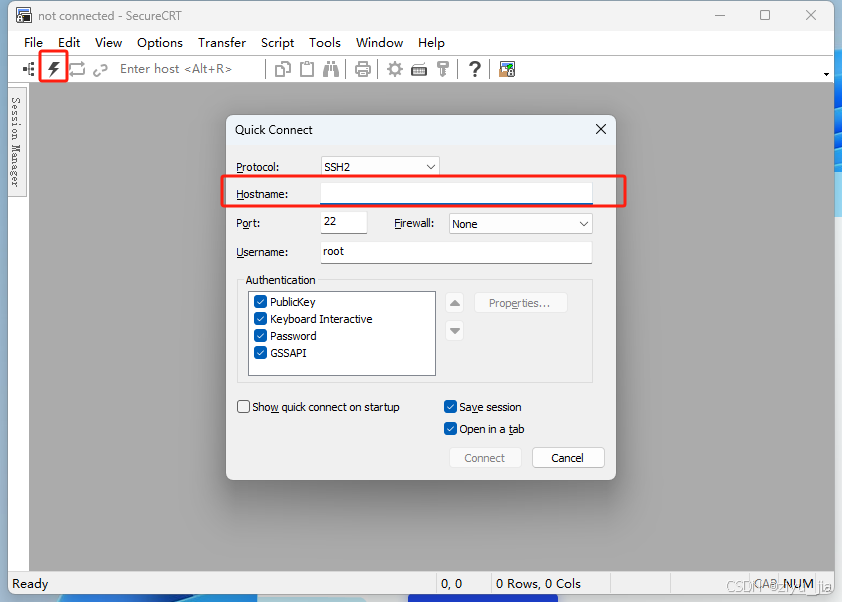Viewport: 842px width, 602px height.
Task: Click the Connect button
Action: coord(485,458)
